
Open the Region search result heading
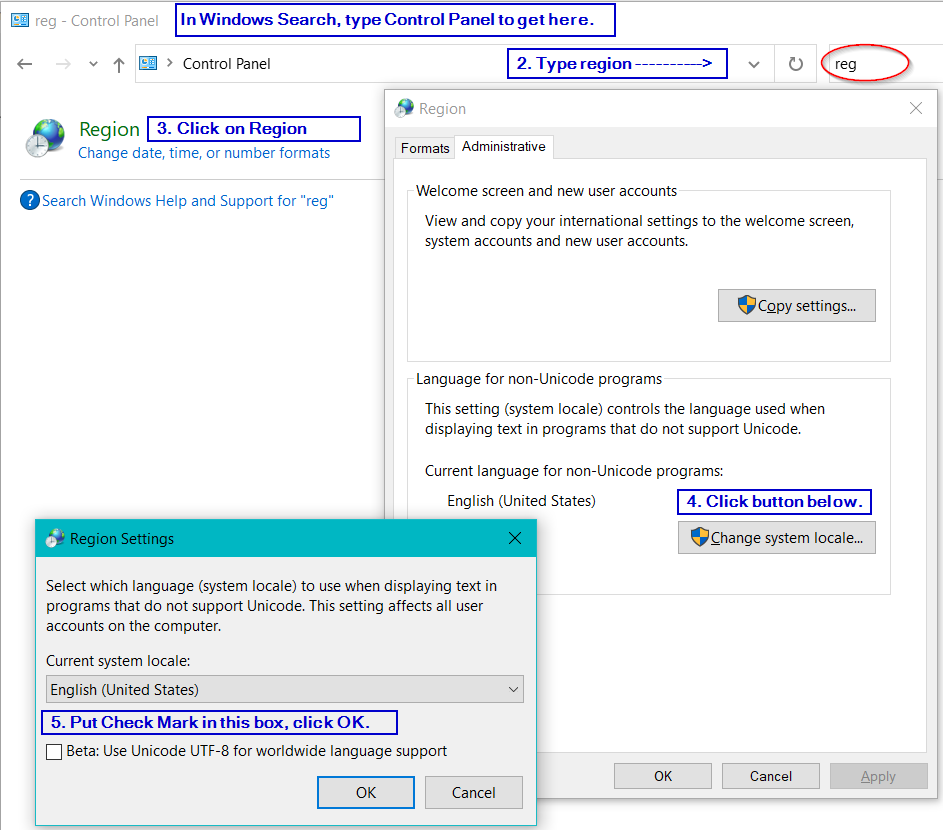(109, 129)
